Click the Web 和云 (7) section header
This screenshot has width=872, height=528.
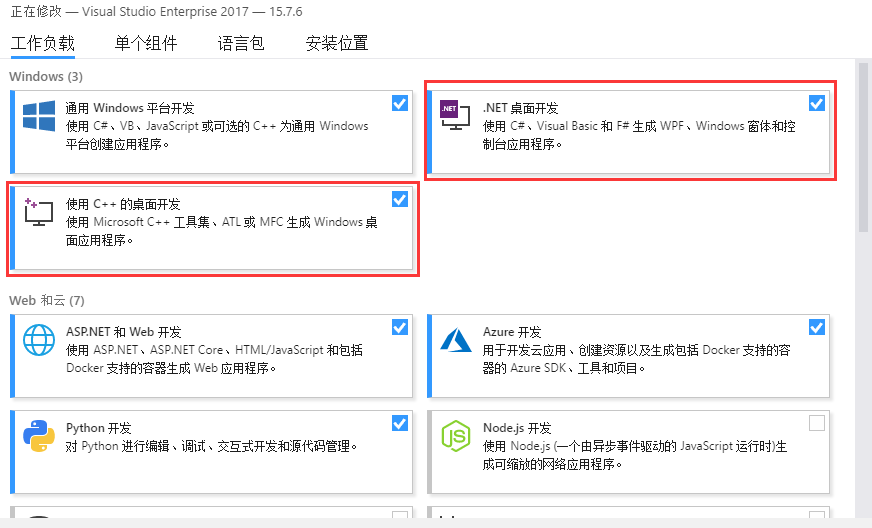click(47, 300)
